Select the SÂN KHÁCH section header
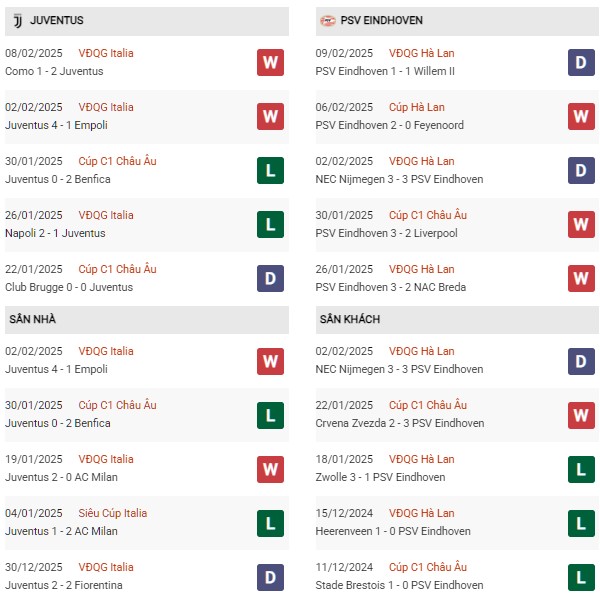 tap(457, 319)
